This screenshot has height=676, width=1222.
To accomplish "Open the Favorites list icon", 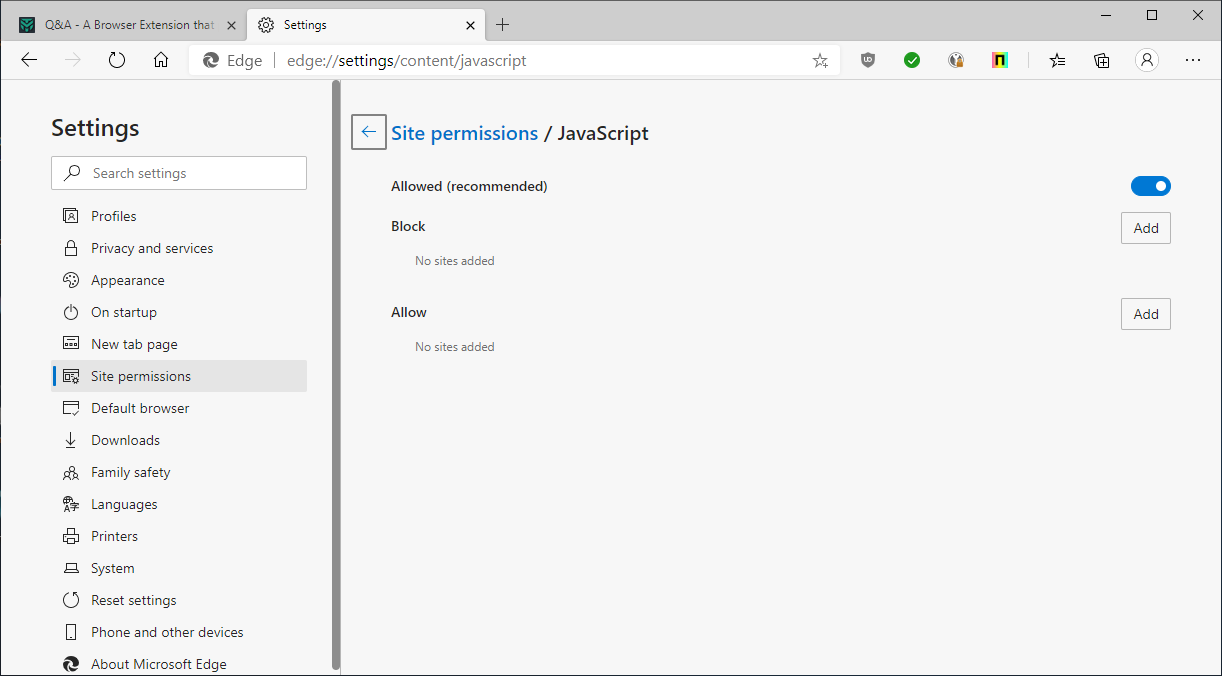I will tap(1057, 60).
